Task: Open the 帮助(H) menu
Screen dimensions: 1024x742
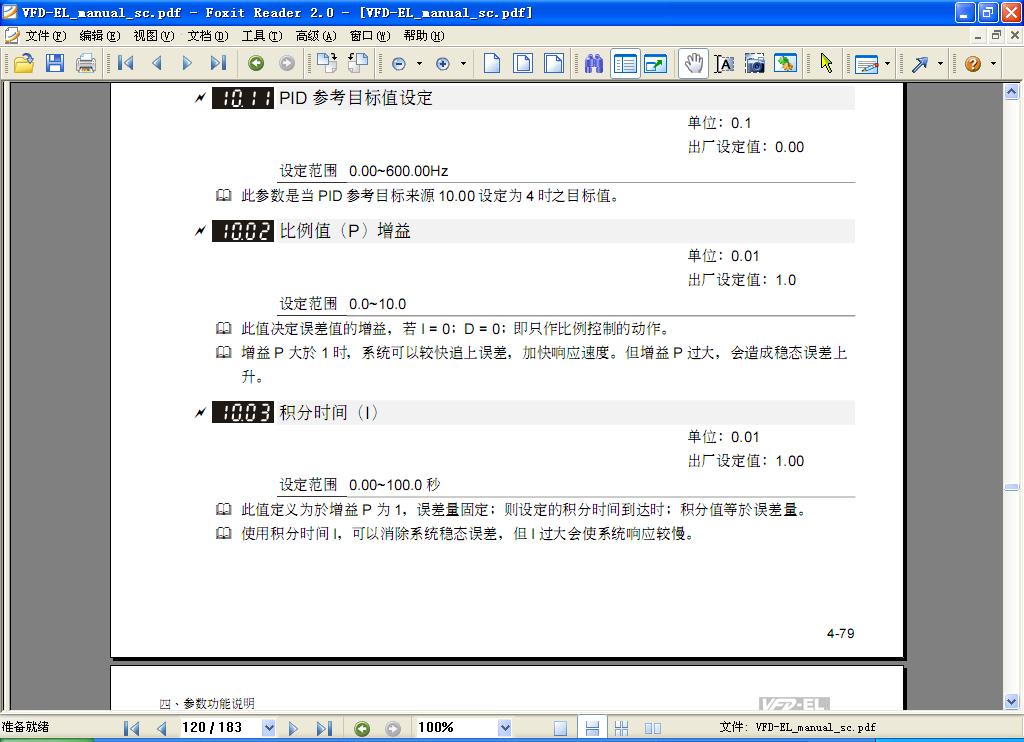Action: [x=424, y=35]
